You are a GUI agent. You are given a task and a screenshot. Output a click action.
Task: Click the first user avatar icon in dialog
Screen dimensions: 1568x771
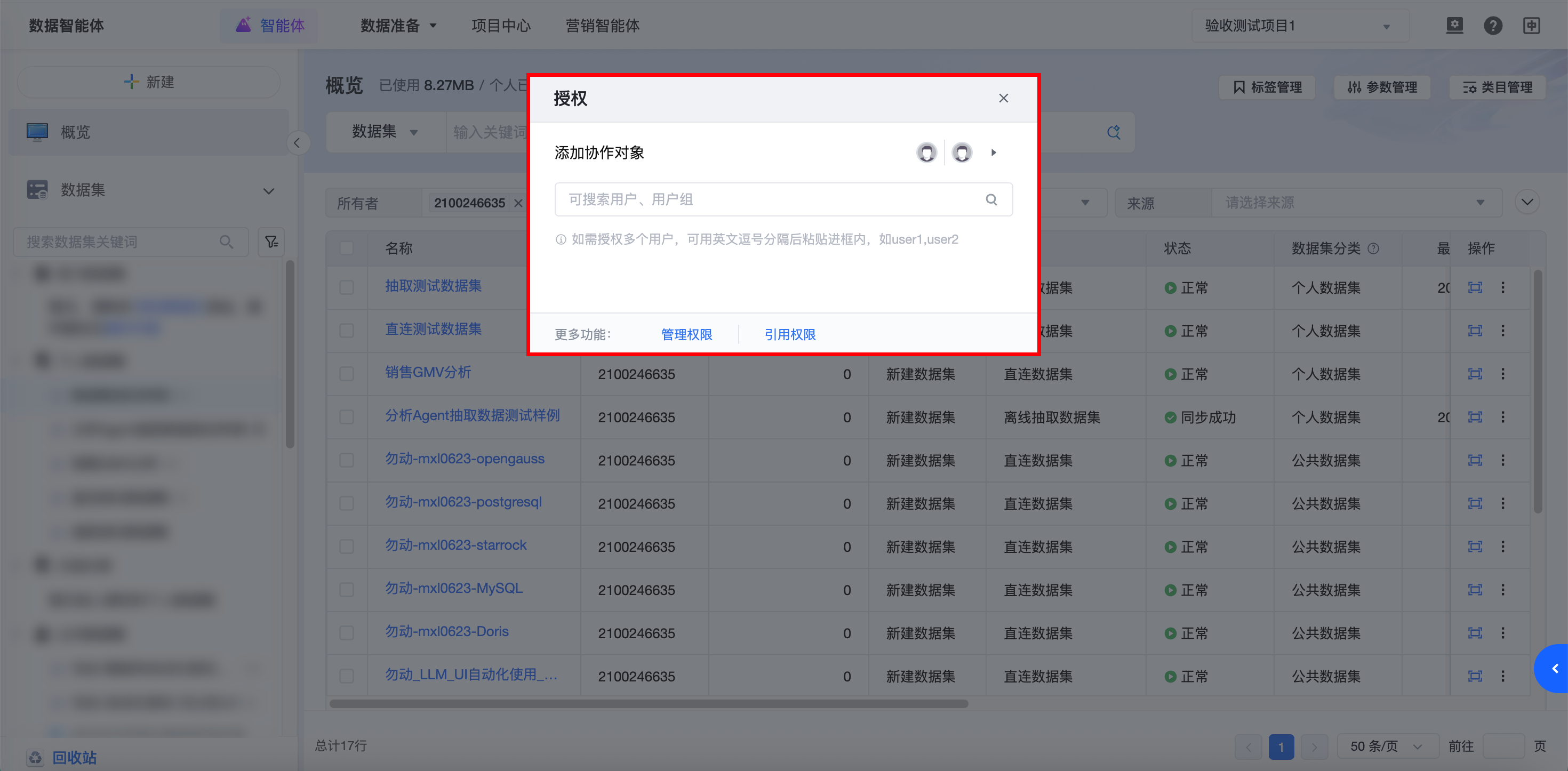point(926,152)
